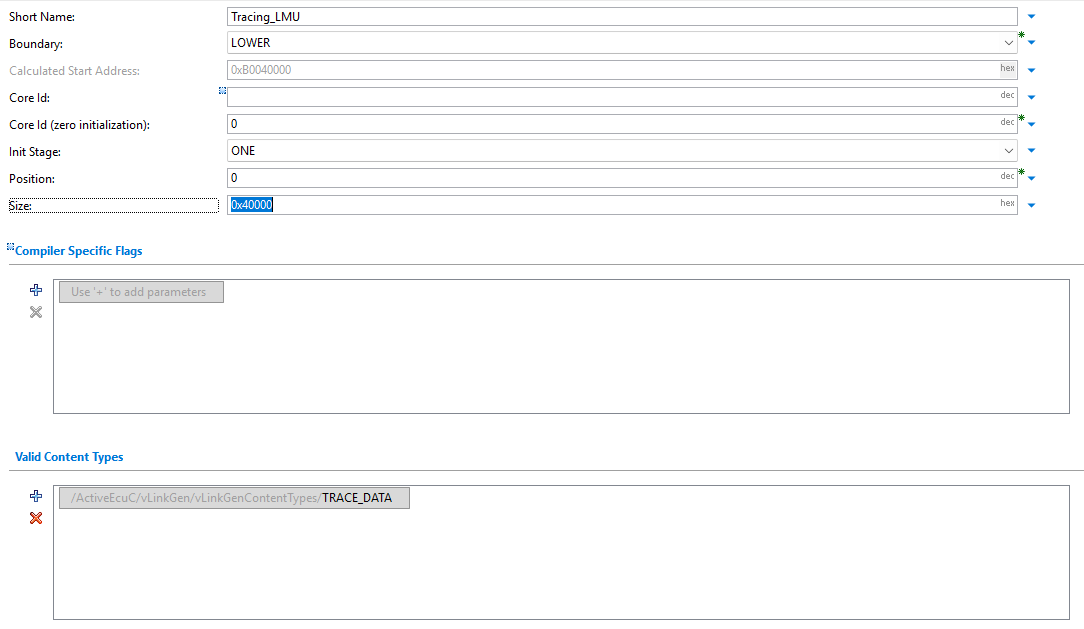
Task: Click the Compiler Specific Flags section heading
Action: pos(78,251)
